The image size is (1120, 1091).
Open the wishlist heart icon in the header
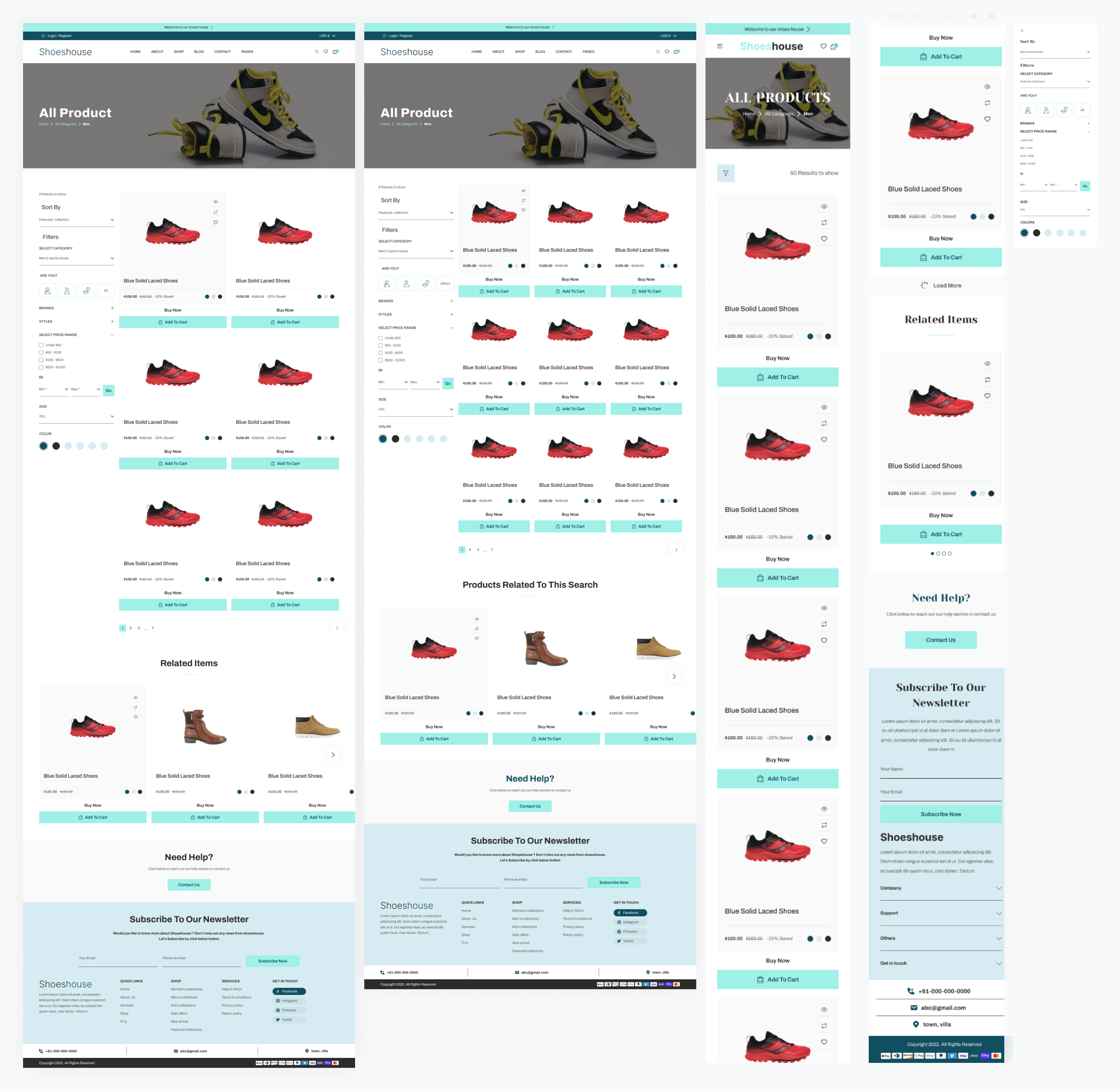(x=326, y=52)
